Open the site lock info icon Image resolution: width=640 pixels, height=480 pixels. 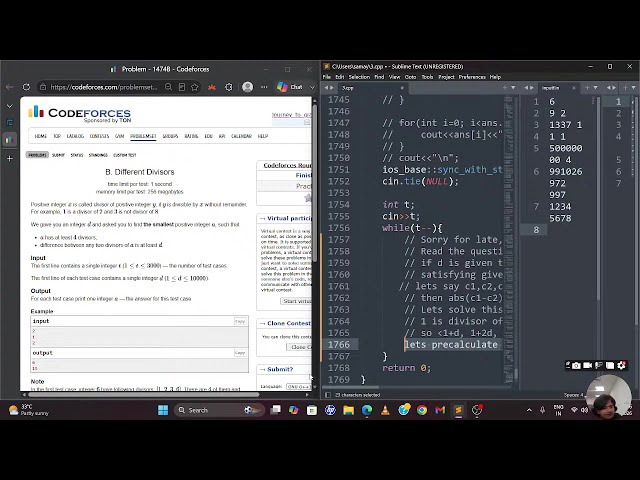pyautogui.click(x=43, y=87)
